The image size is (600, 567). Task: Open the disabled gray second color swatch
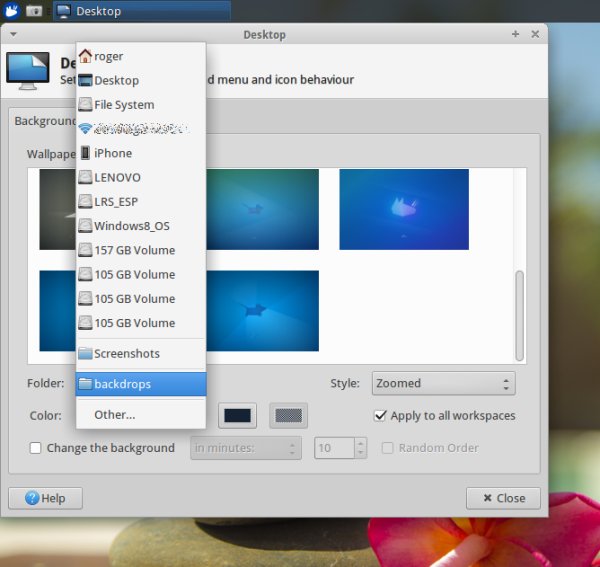(289, 415)
